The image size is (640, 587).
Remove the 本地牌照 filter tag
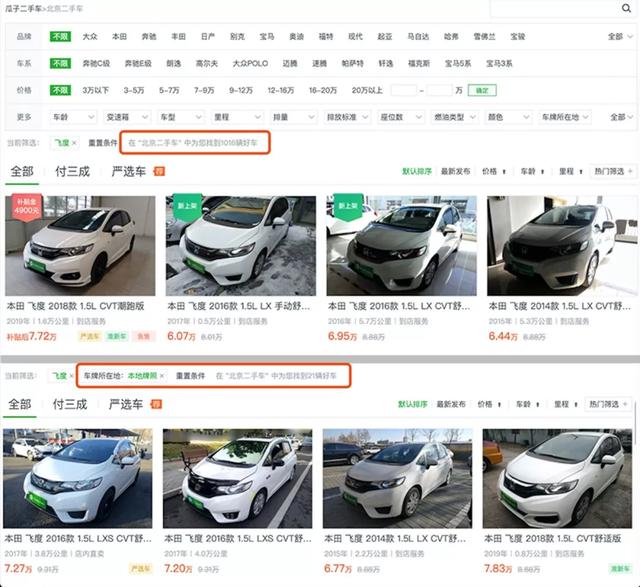pos(162,376)
